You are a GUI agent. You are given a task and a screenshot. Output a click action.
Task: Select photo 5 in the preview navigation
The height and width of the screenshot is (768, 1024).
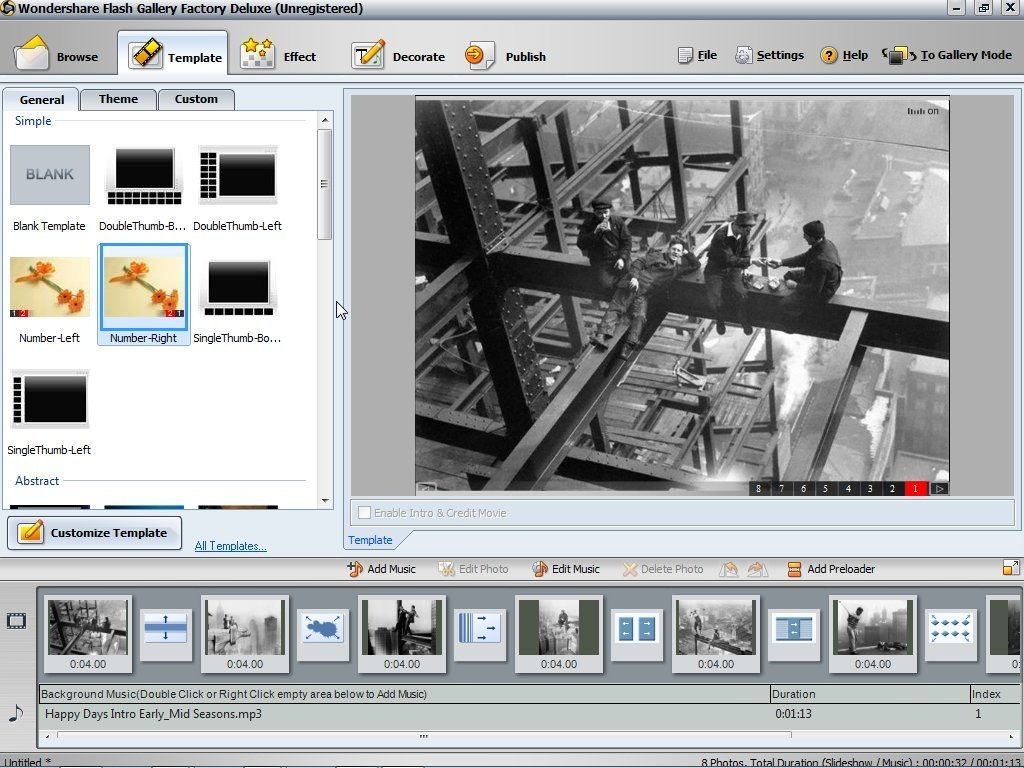[x=825, y=488]
